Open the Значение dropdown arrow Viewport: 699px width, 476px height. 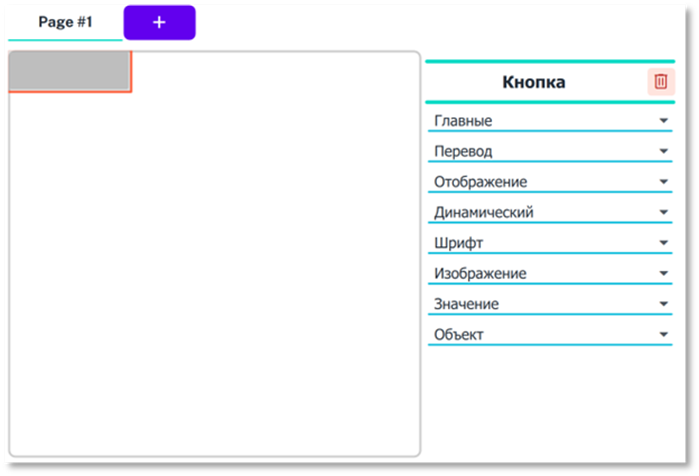(x=663, y=304)
